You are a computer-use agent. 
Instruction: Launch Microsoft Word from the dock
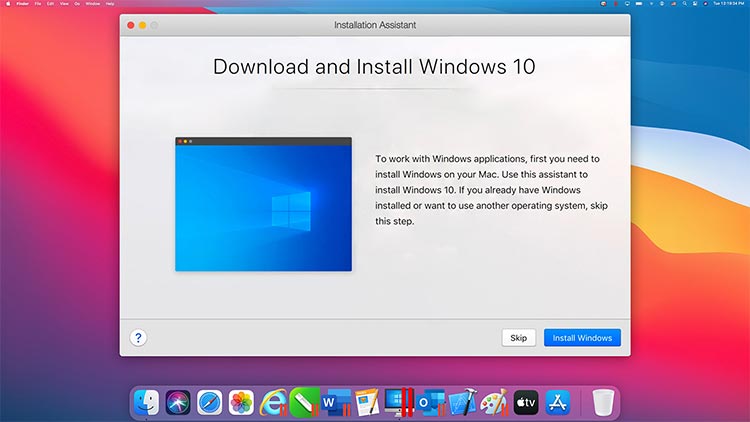336,402
